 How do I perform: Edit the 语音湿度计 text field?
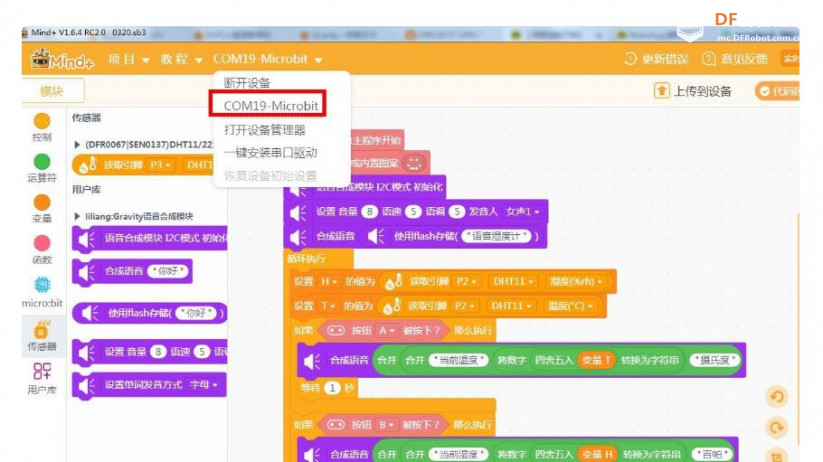click(496, 237)
